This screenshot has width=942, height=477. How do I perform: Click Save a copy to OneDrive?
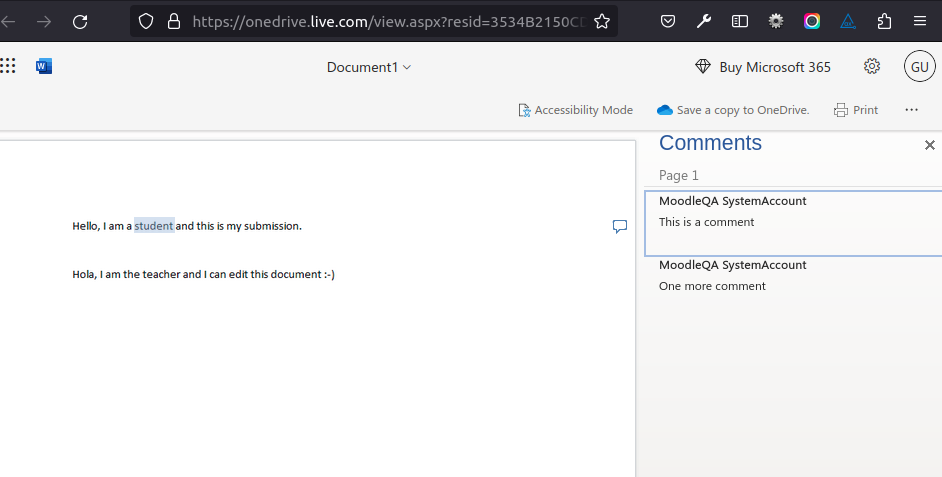733,110
